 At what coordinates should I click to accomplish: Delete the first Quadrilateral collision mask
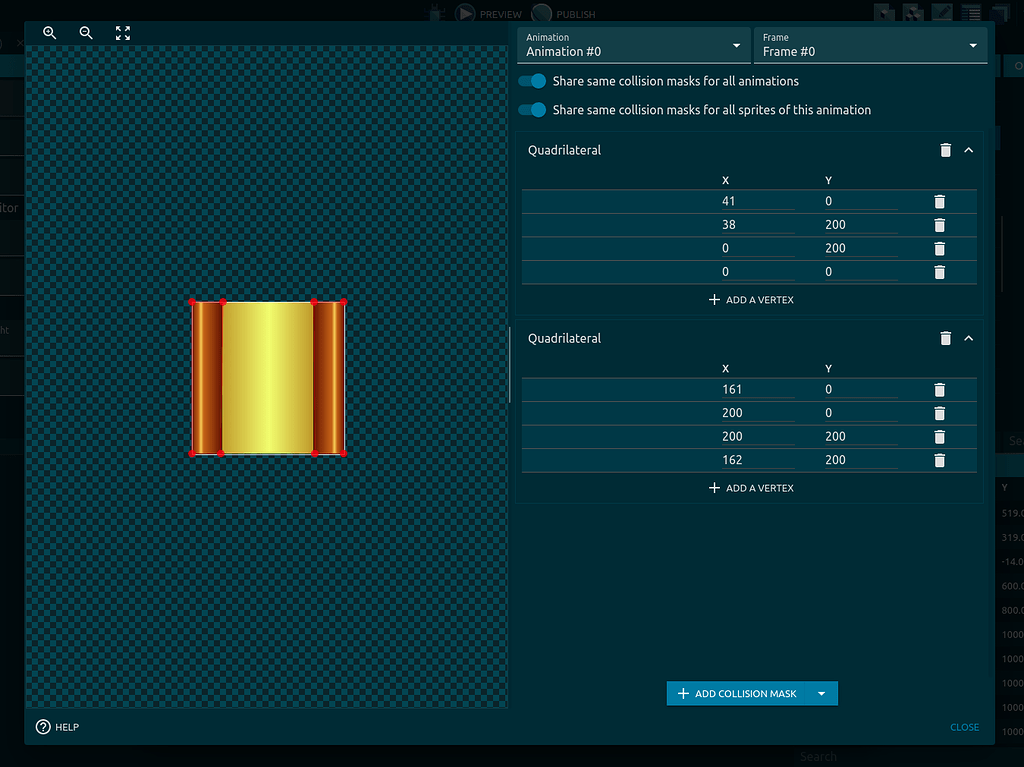click(x=945, y=150)
